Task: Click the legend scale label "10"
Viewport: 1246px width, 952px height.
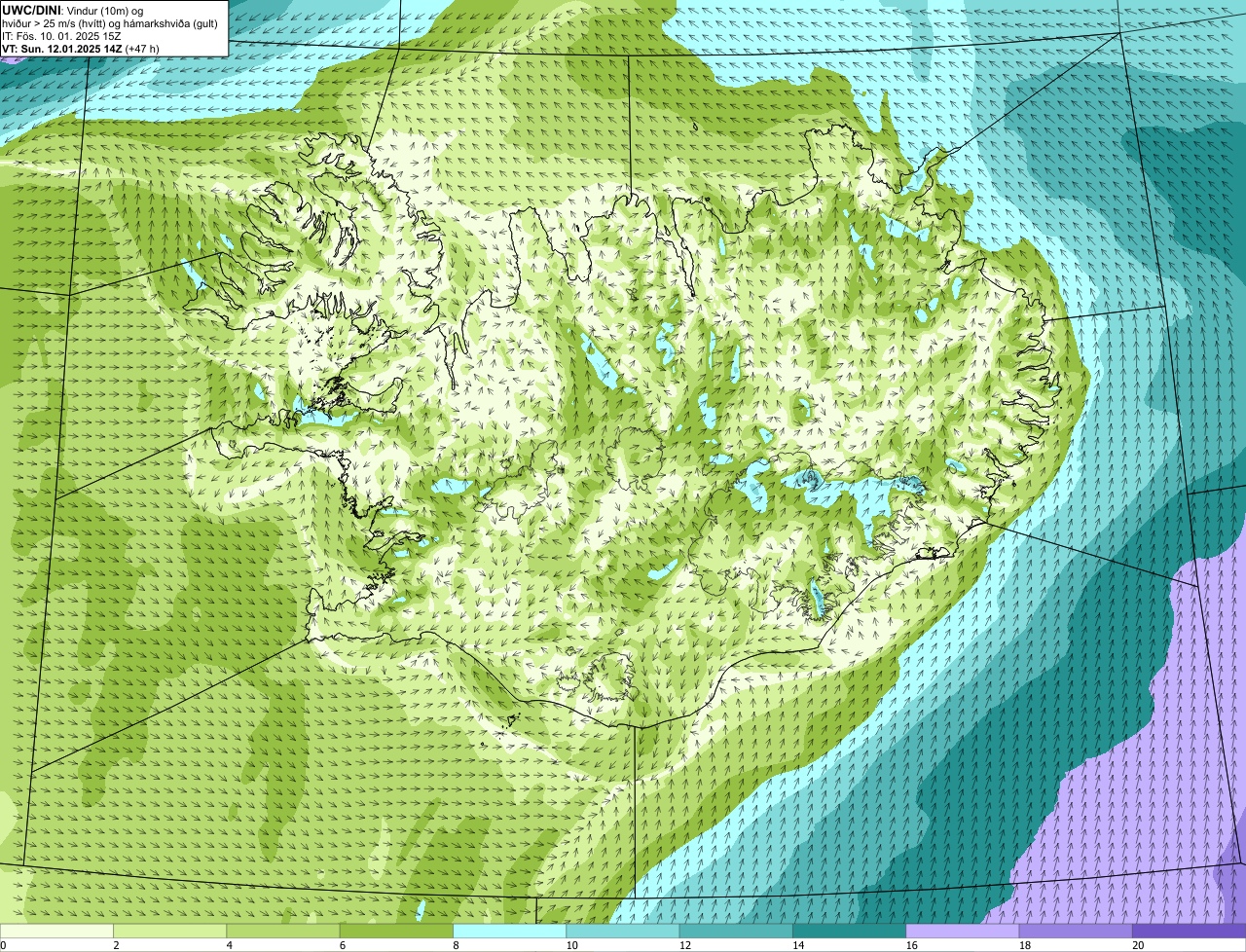Action: pos(571,944)
